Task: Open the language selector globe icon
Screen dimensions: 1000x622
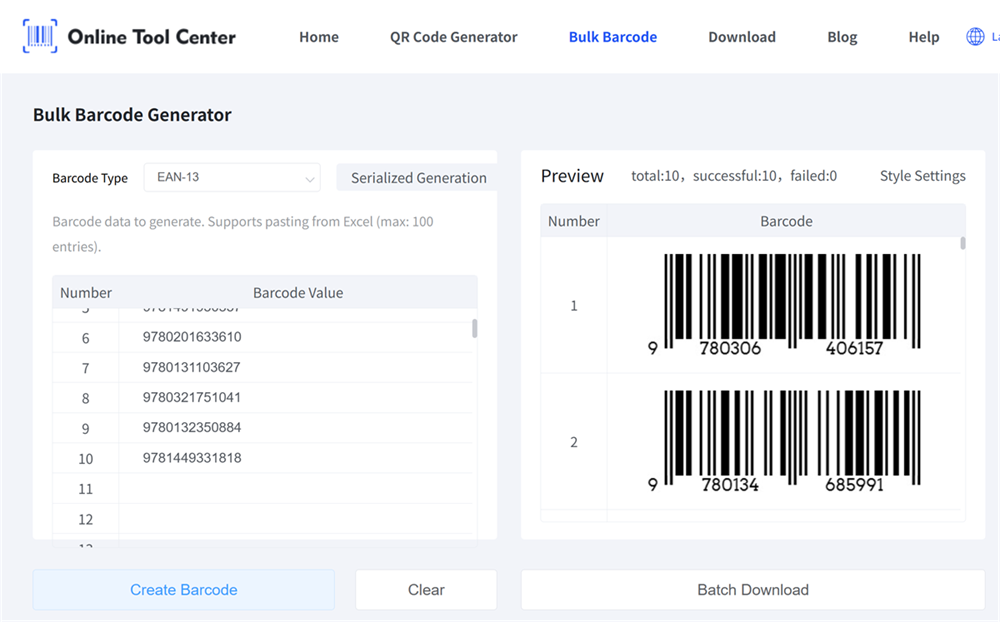Action: [x=974, y=36]
